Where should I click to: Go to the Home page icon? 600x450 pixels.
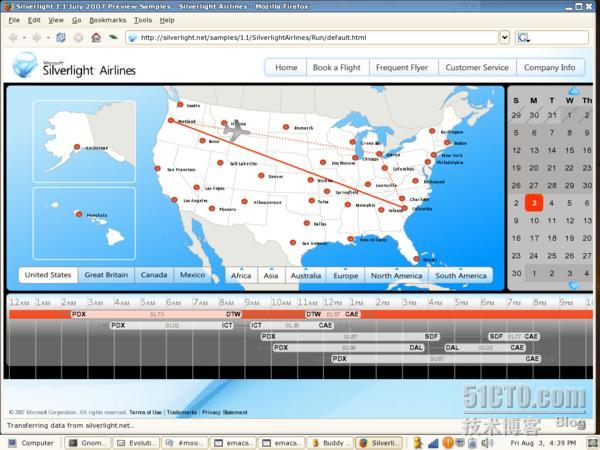pyautogui.click(x=96, y=38)
